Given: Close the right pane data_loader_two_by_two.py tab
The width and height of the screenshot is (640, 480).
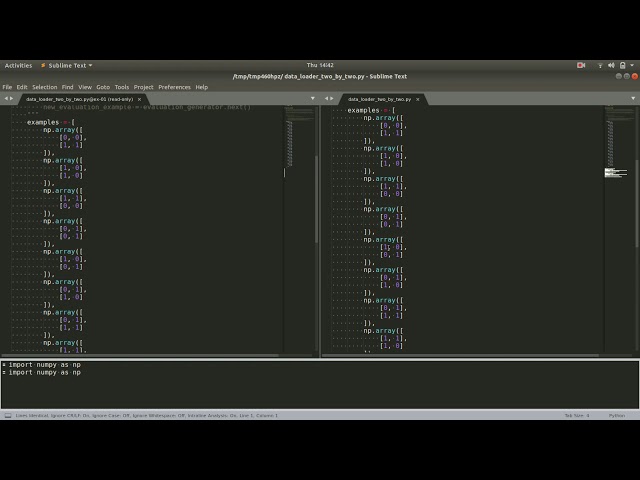Looking at the screenshot, I should [418, 99].
